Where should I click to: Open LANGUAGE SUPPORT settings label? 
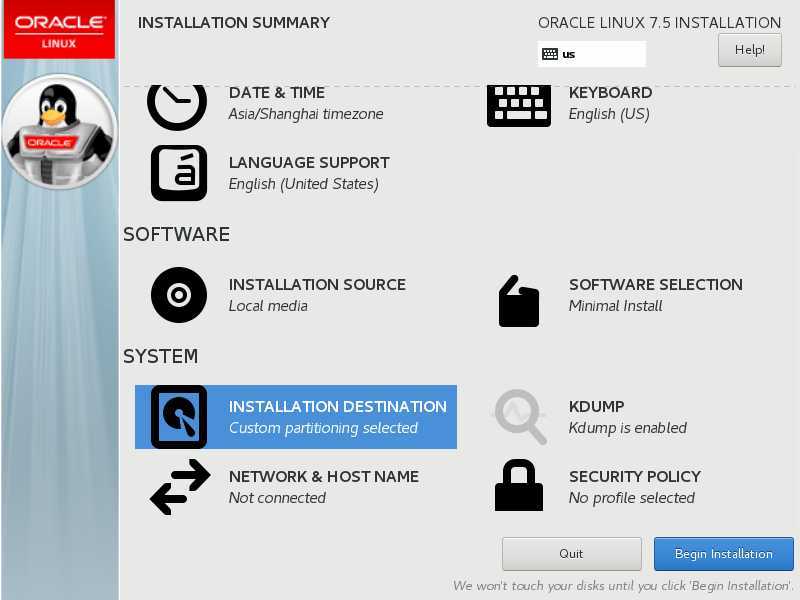click(x=309, y=163)
